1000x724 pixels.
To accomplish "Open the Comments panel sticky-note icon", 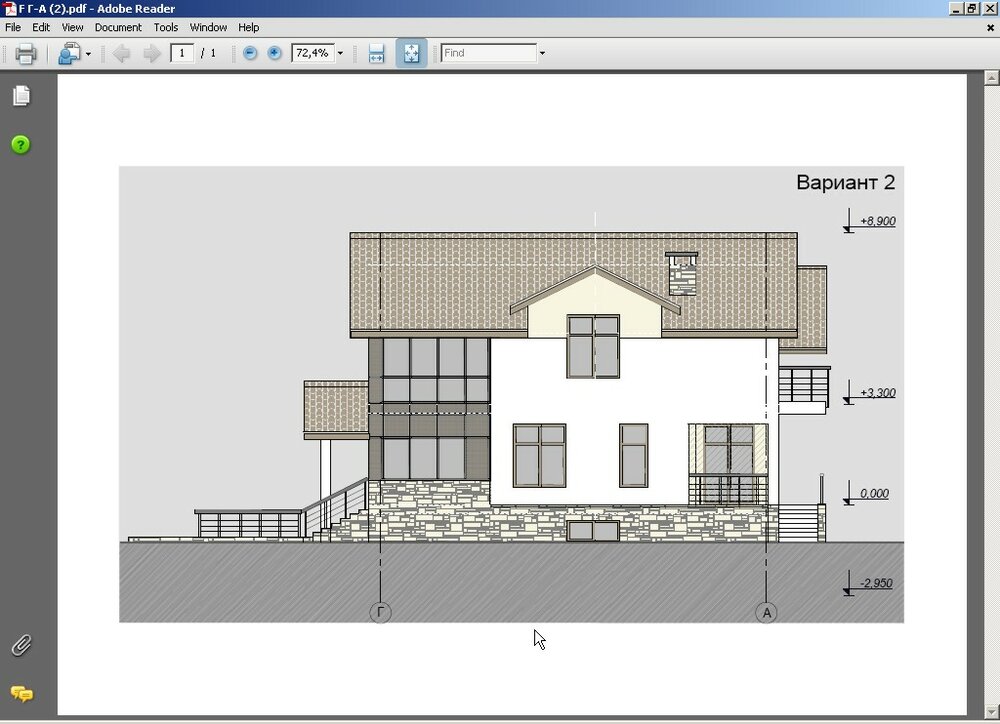I will click(x=21, y=694).
